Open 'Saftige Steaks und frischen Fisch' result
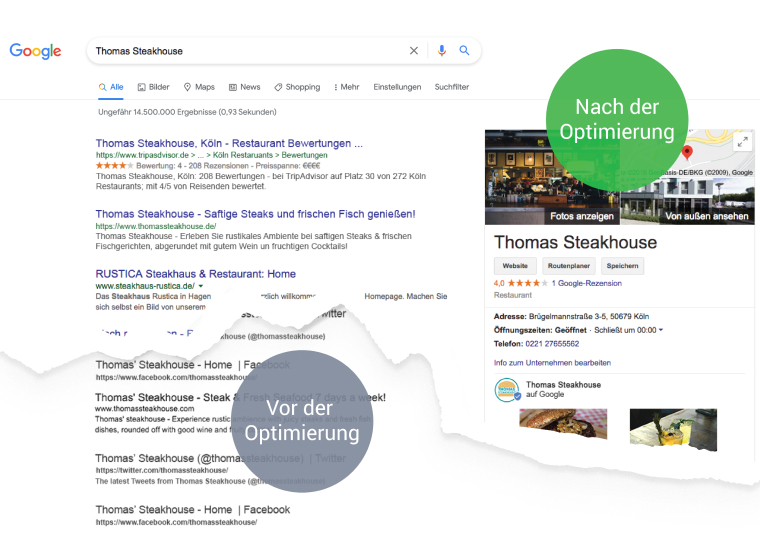Image resolution: width=760 pixels, height=554 pixels. coord(255,214)
